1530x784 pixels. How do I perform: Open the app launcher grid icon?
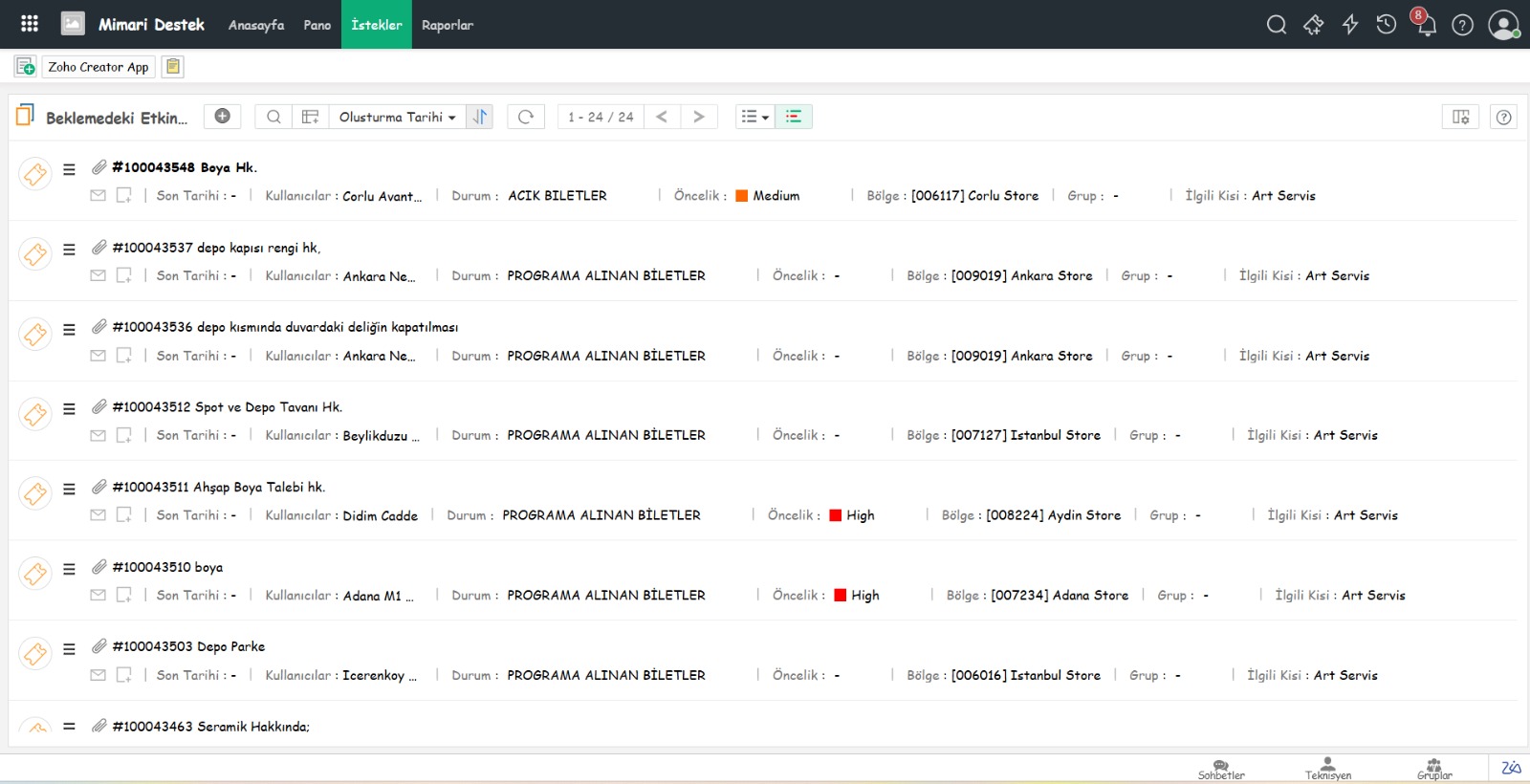(x=30, y=24)
